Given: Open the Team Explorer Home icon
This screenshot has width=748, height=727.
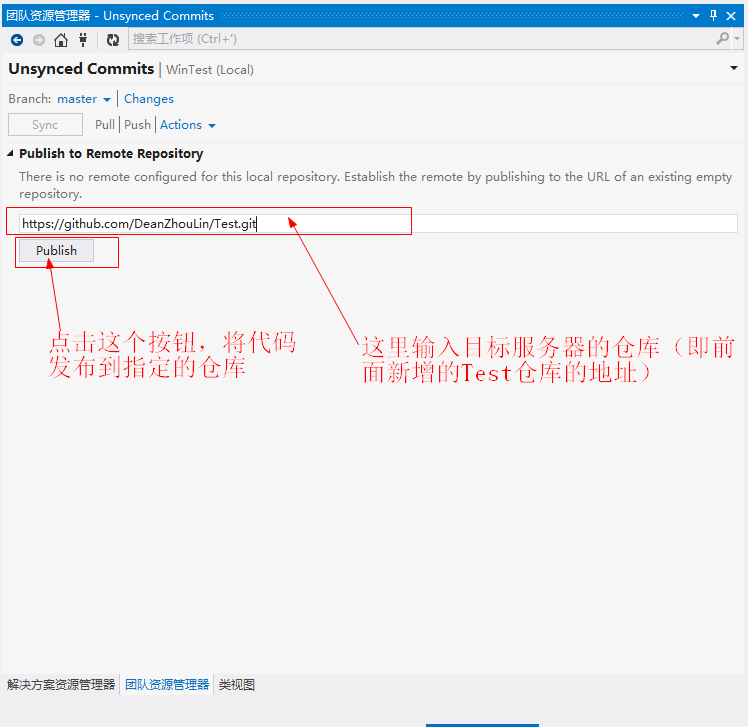Looking at the screenshot, I should coord(61,40).
